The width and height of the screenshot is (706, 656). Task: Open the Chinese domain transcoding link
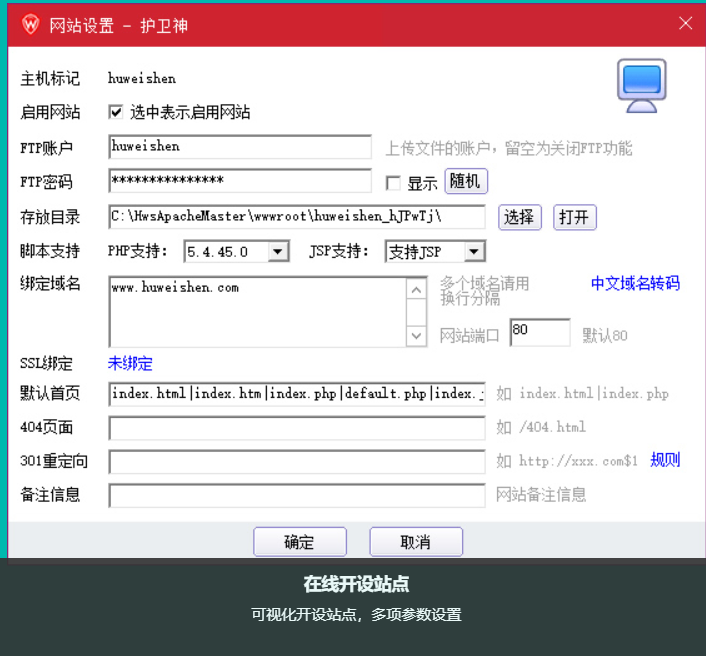[635, 283]
